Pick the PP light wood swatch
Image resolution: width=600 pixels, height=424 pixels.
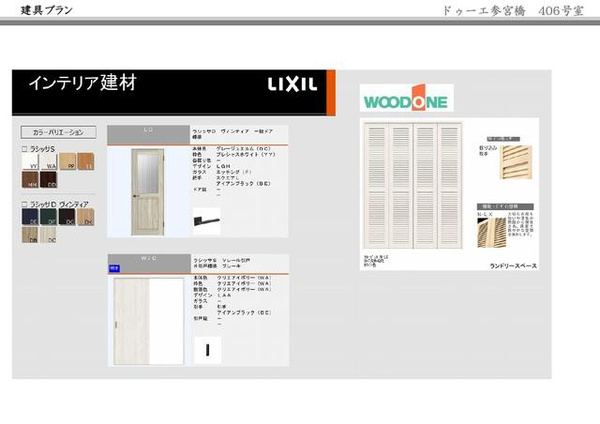(x=67, y=161)
